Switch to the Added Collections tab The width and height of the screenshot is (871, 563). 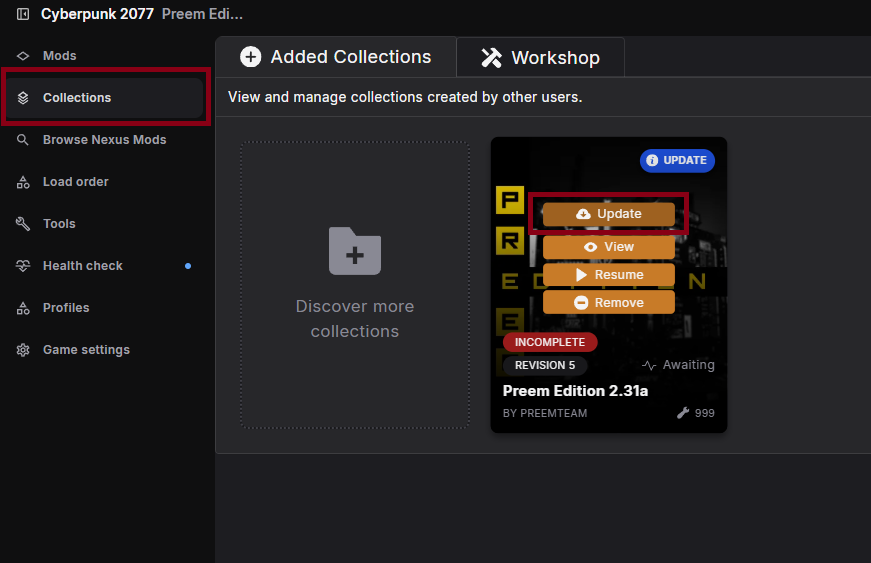336,57
